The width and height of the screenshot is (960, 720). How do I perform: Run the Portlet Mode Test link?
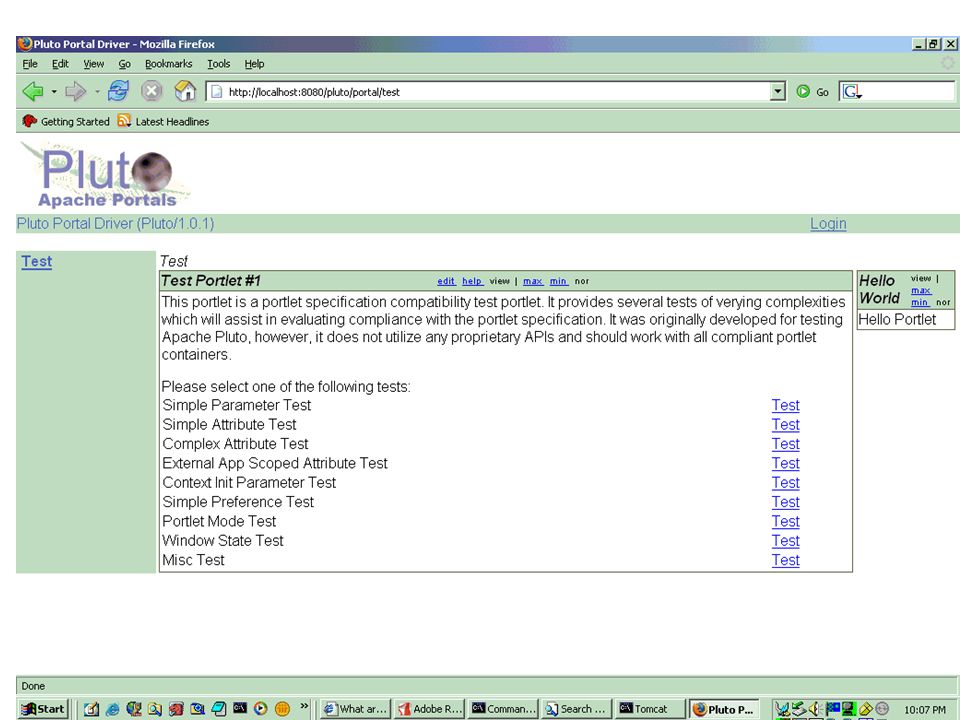(786, 522)
